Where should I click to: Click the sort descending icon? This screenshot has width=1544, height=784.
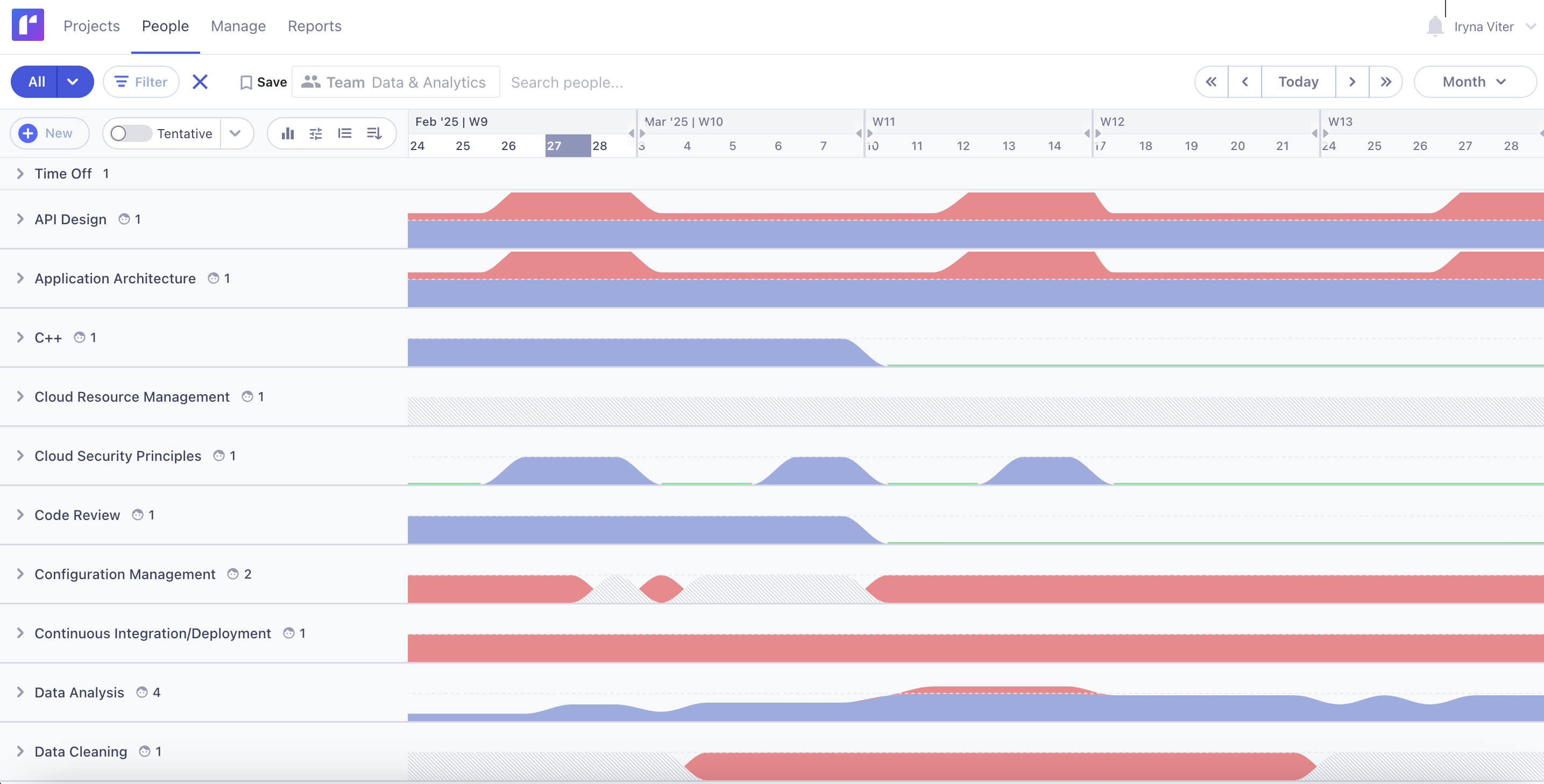point(374,133)
